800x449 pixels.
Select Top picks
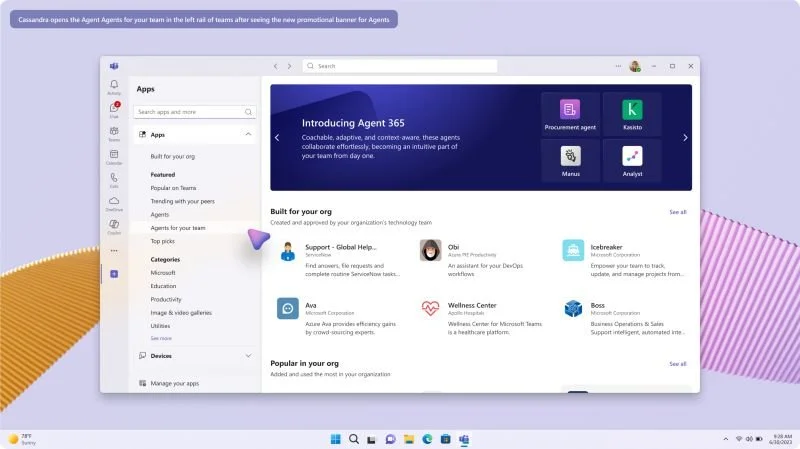tap(162, 241)
